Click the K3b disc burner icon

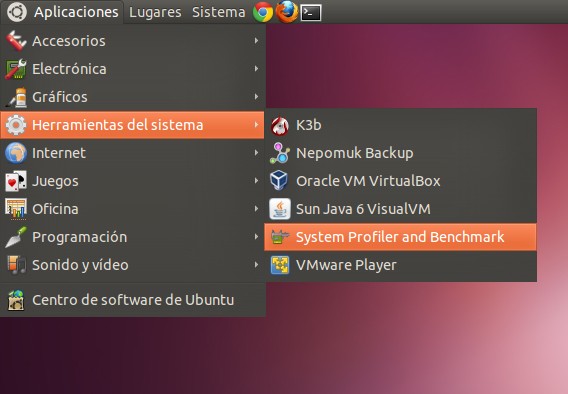click(280, 126)
